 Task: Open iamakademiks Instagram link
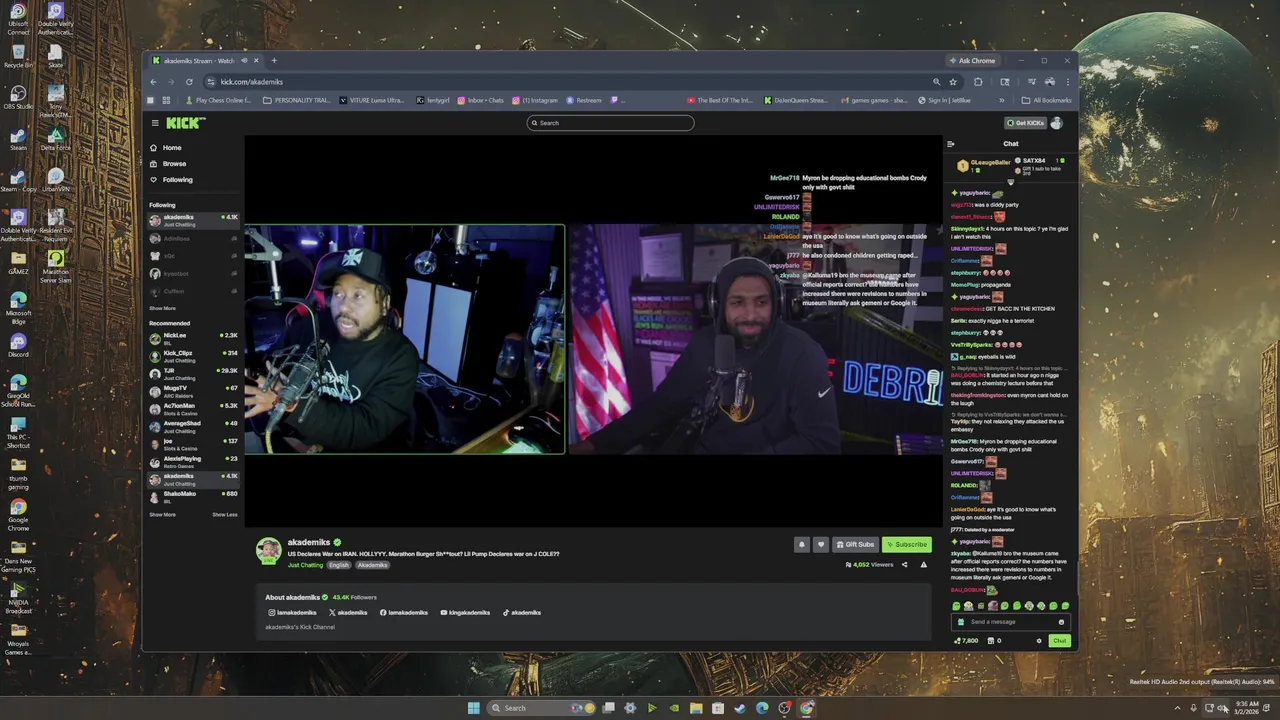[x=292, y=613]
